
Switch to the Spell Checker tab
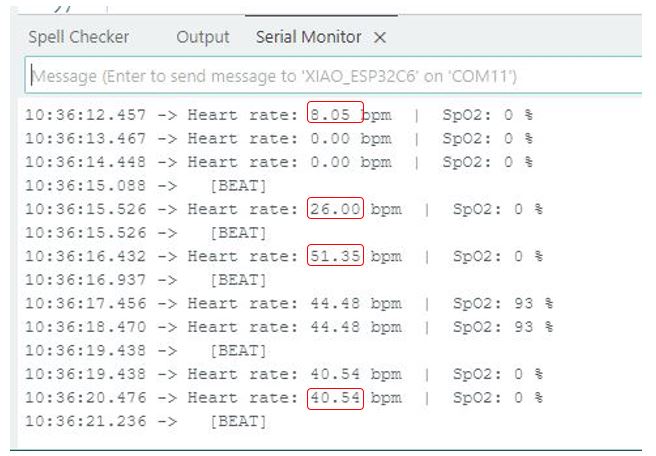[x=79, y=37]
